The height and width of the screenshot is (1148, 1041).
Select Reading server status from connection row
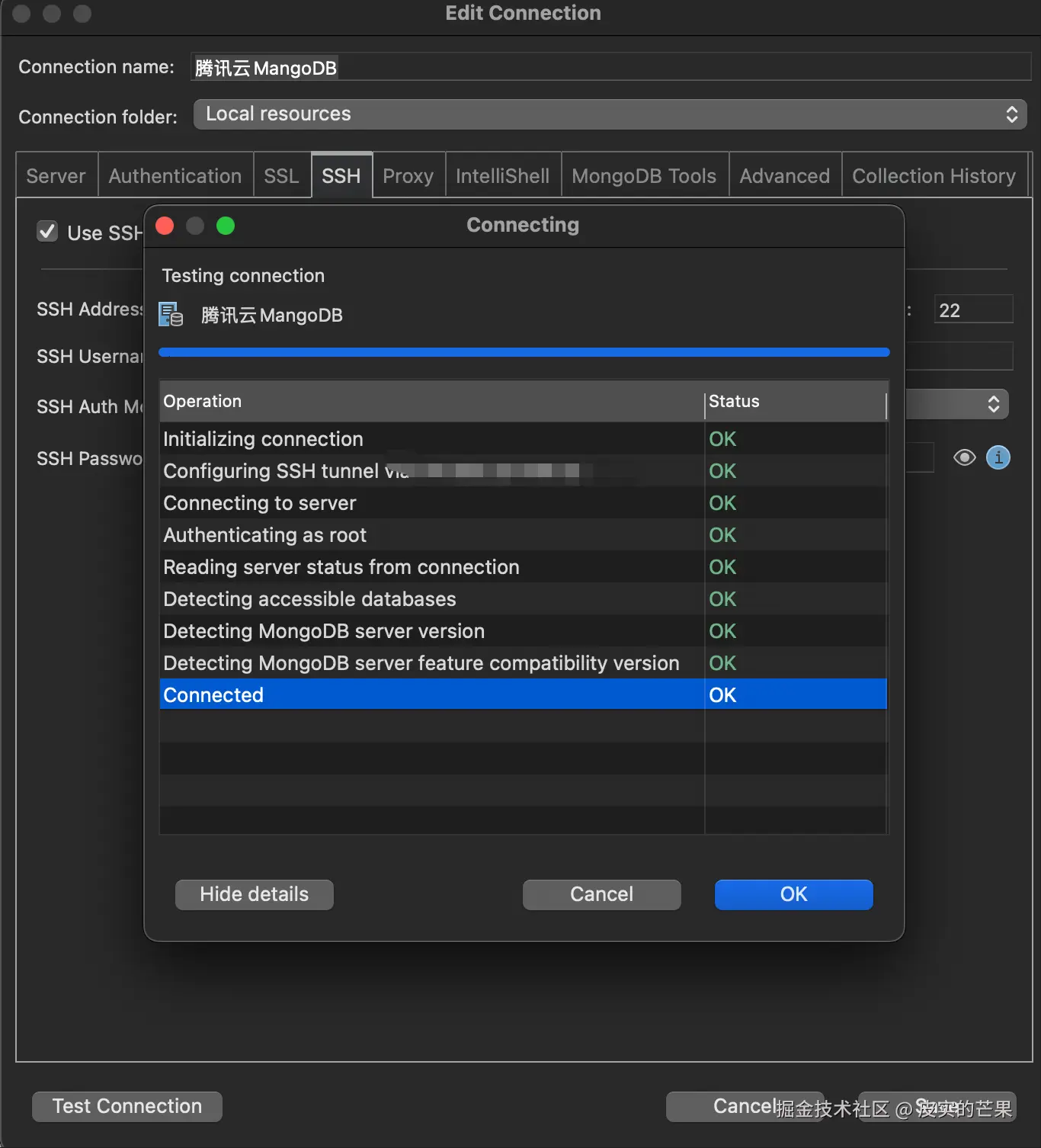coord(524,567)
